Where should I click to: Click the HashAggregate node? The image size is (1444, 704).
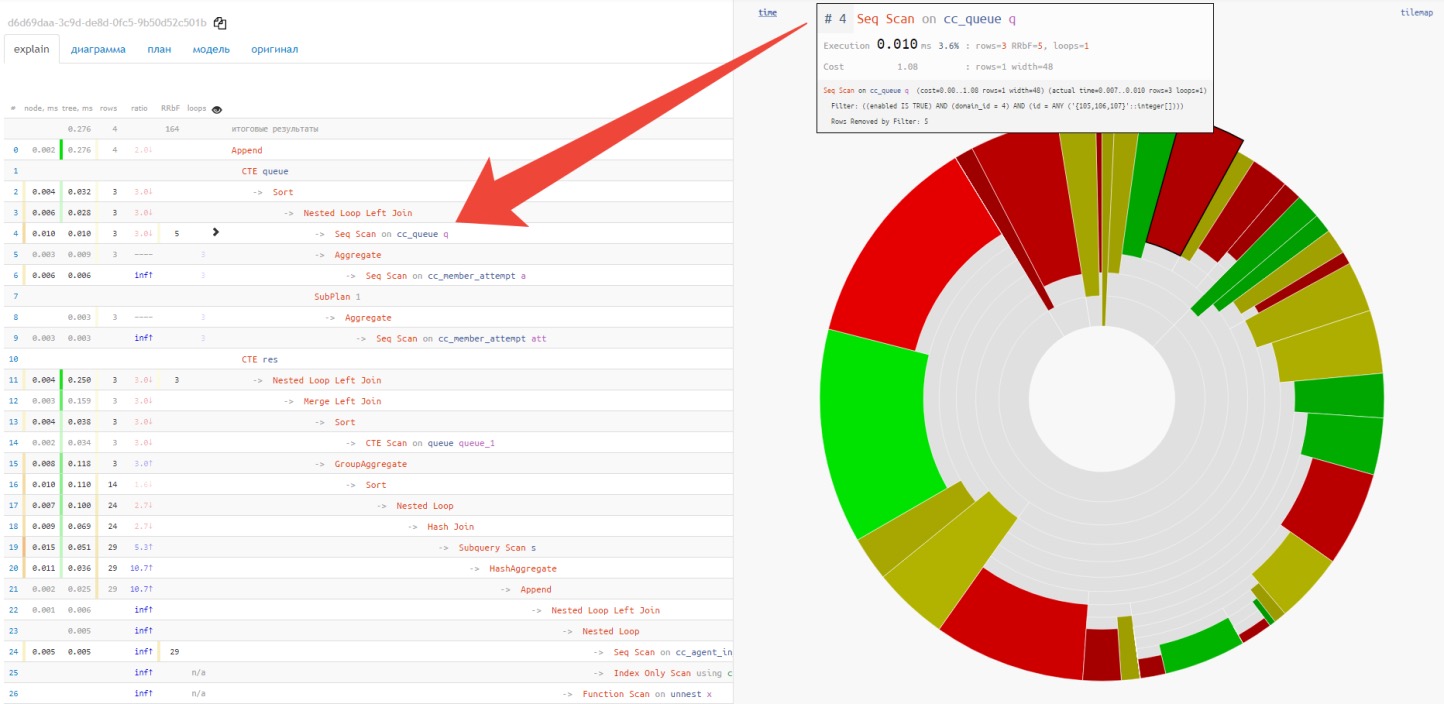(522, 569)
